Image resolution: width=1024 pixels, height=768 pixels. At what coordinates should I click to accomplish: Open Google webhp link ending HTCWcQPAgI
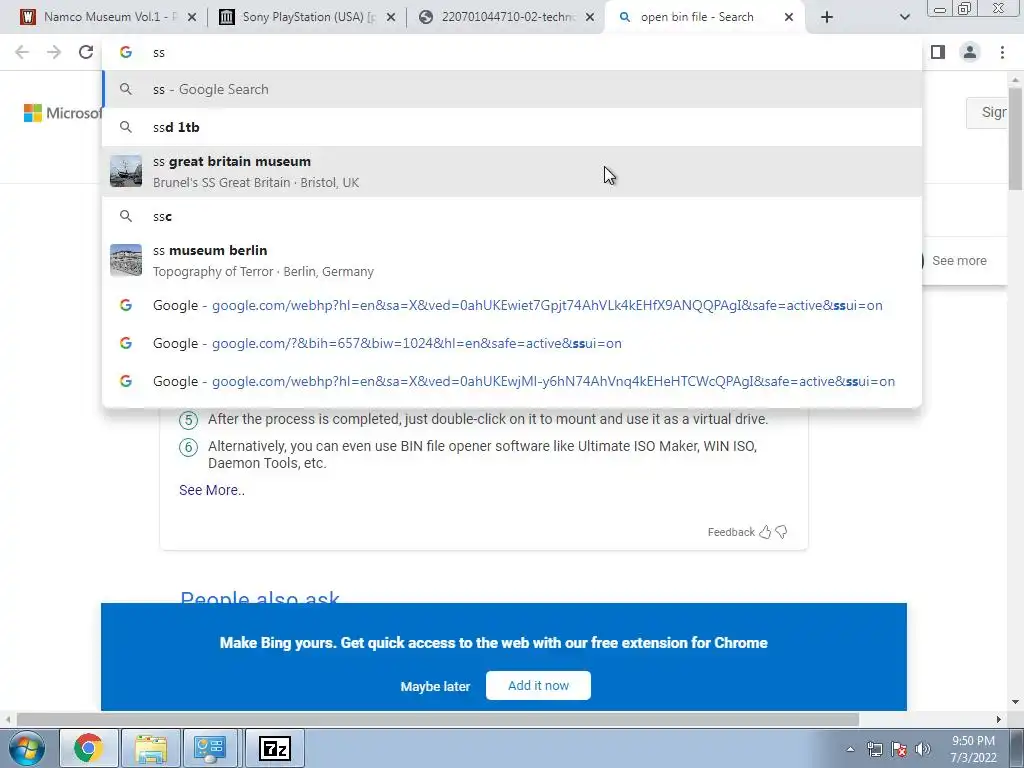point(512,381)
